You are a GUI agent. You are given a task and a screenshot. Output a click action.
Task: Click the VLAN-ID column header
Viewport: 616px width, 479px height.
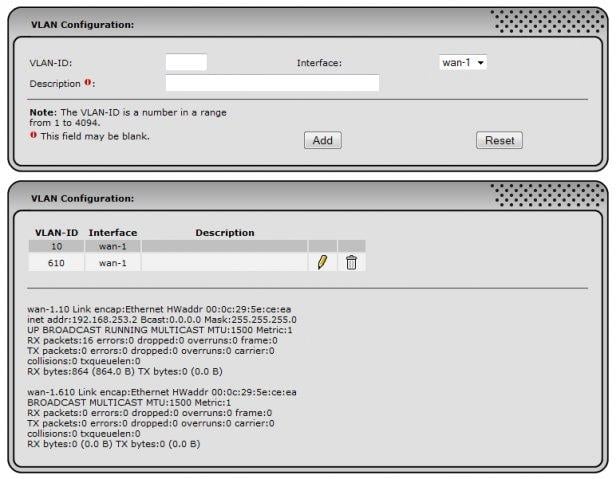(x=56, y=233)
